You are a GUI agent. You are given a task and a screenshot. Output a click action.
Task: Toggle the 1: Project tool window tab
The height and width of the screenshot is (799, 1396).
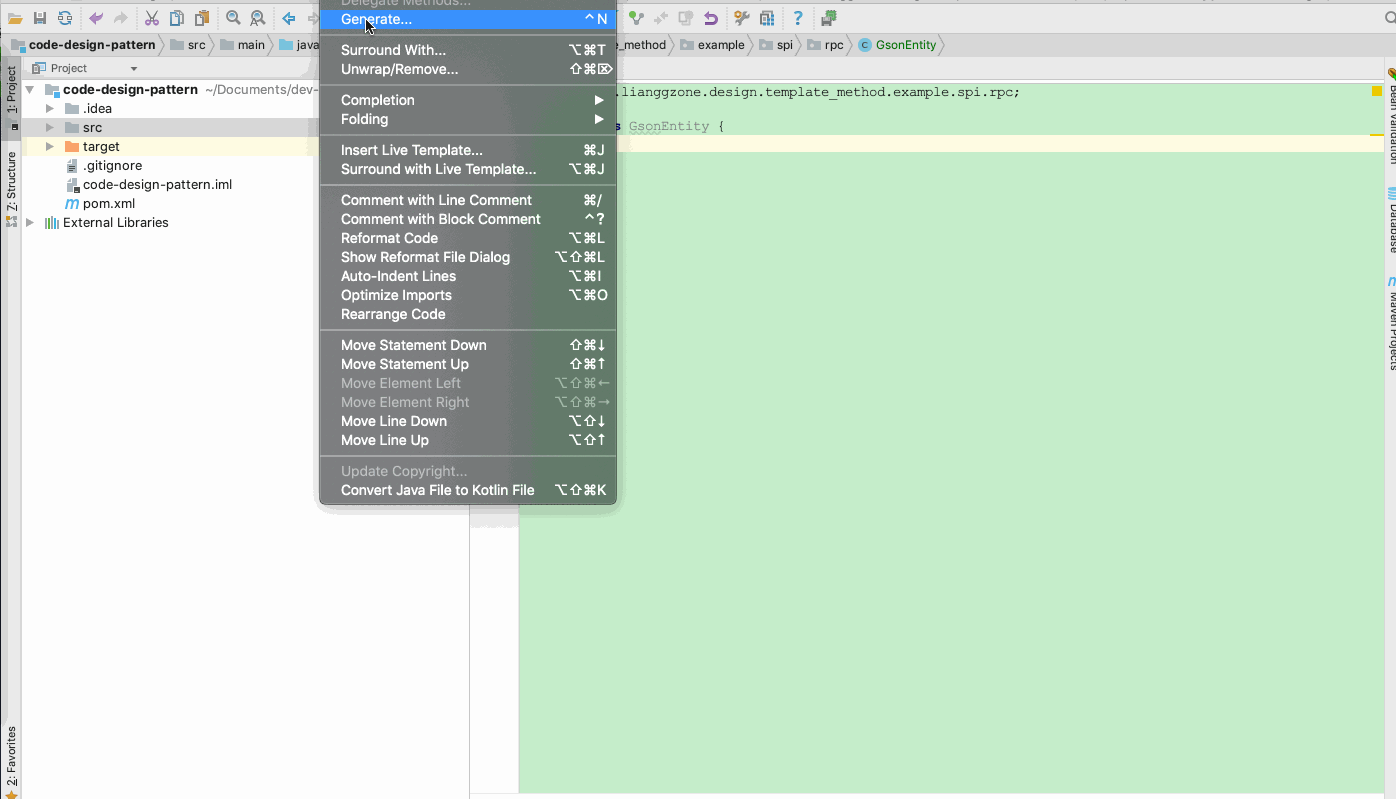[11, 91]
